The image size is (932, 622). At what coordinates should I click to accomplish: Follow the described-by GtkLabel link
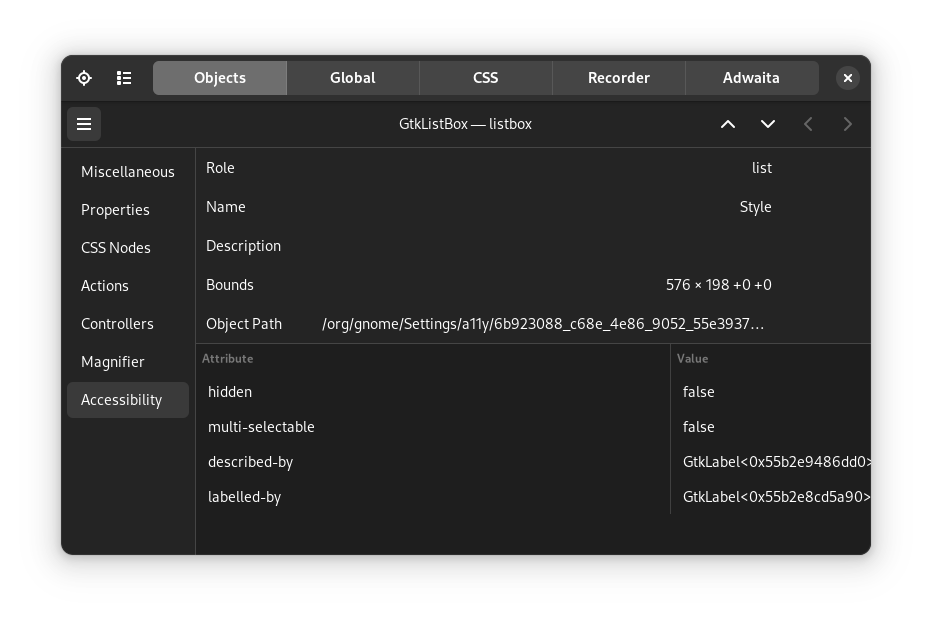coord(778,461)
